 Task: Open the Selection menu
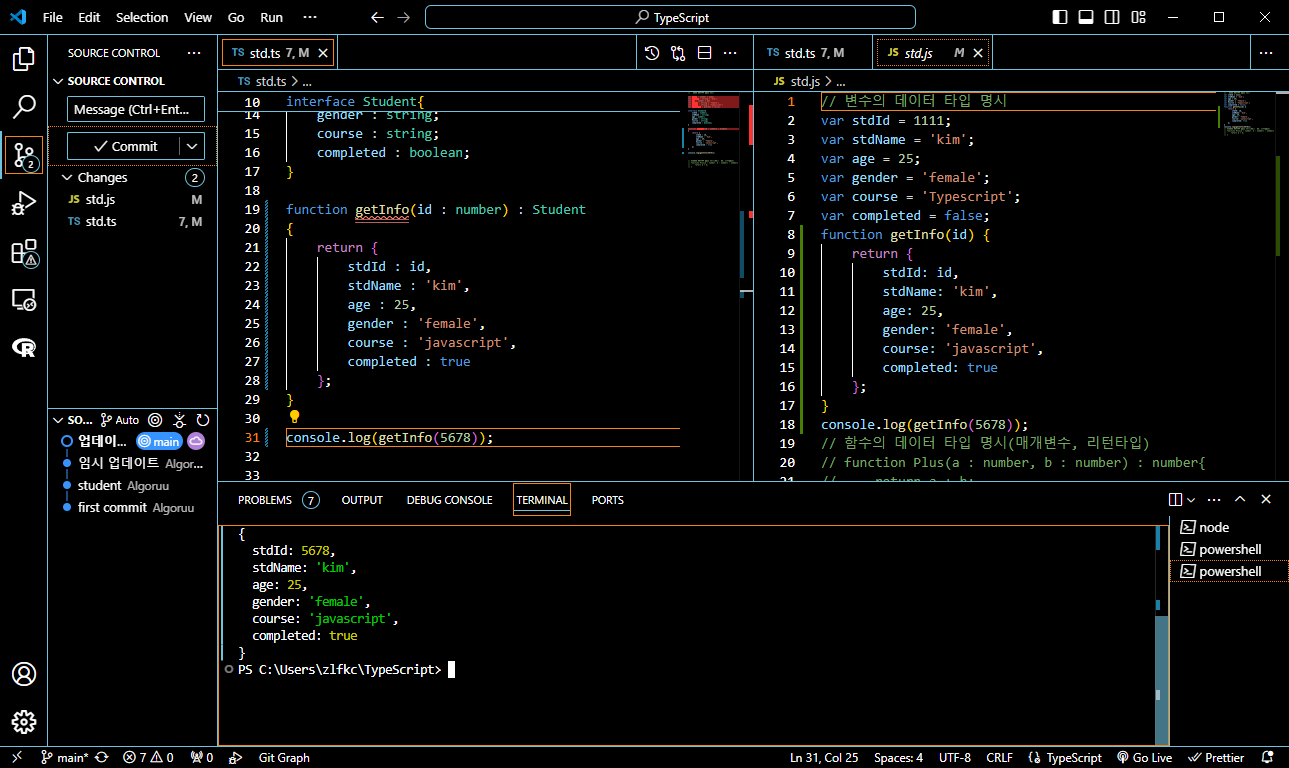click(x=142, y=17)
